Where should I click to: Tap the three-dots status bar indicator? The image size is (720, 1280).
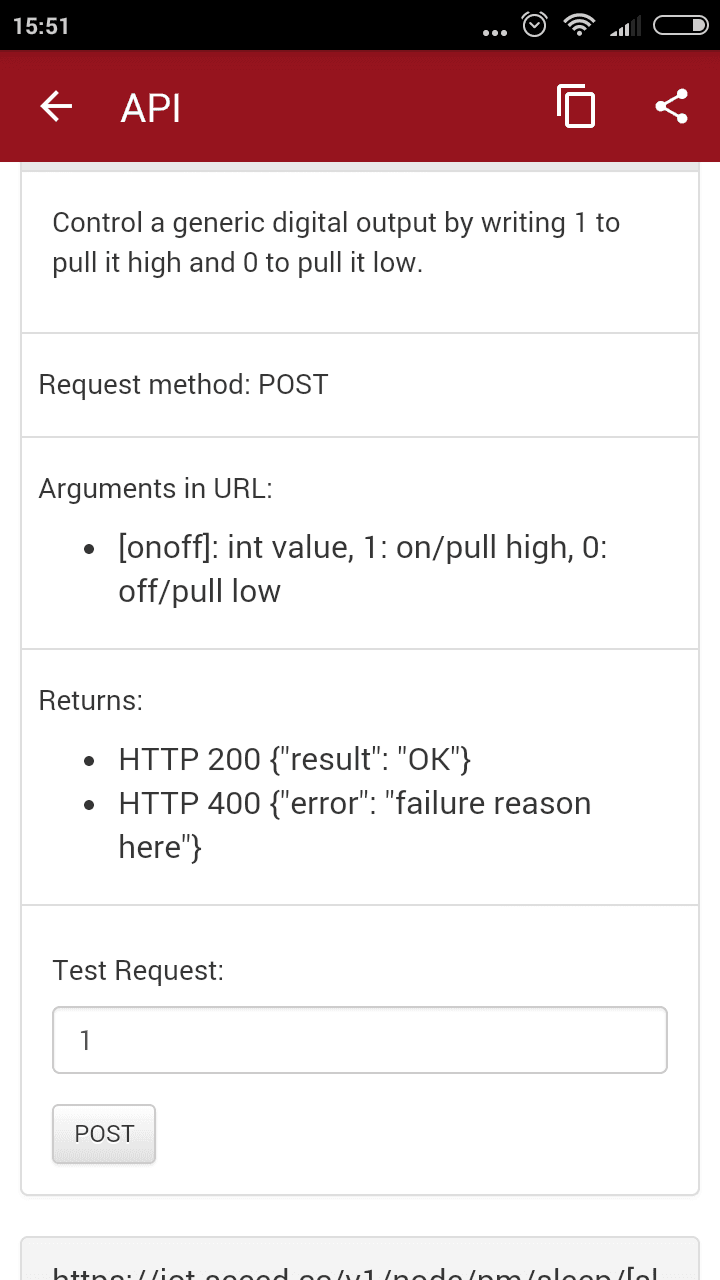click(494, 32)
